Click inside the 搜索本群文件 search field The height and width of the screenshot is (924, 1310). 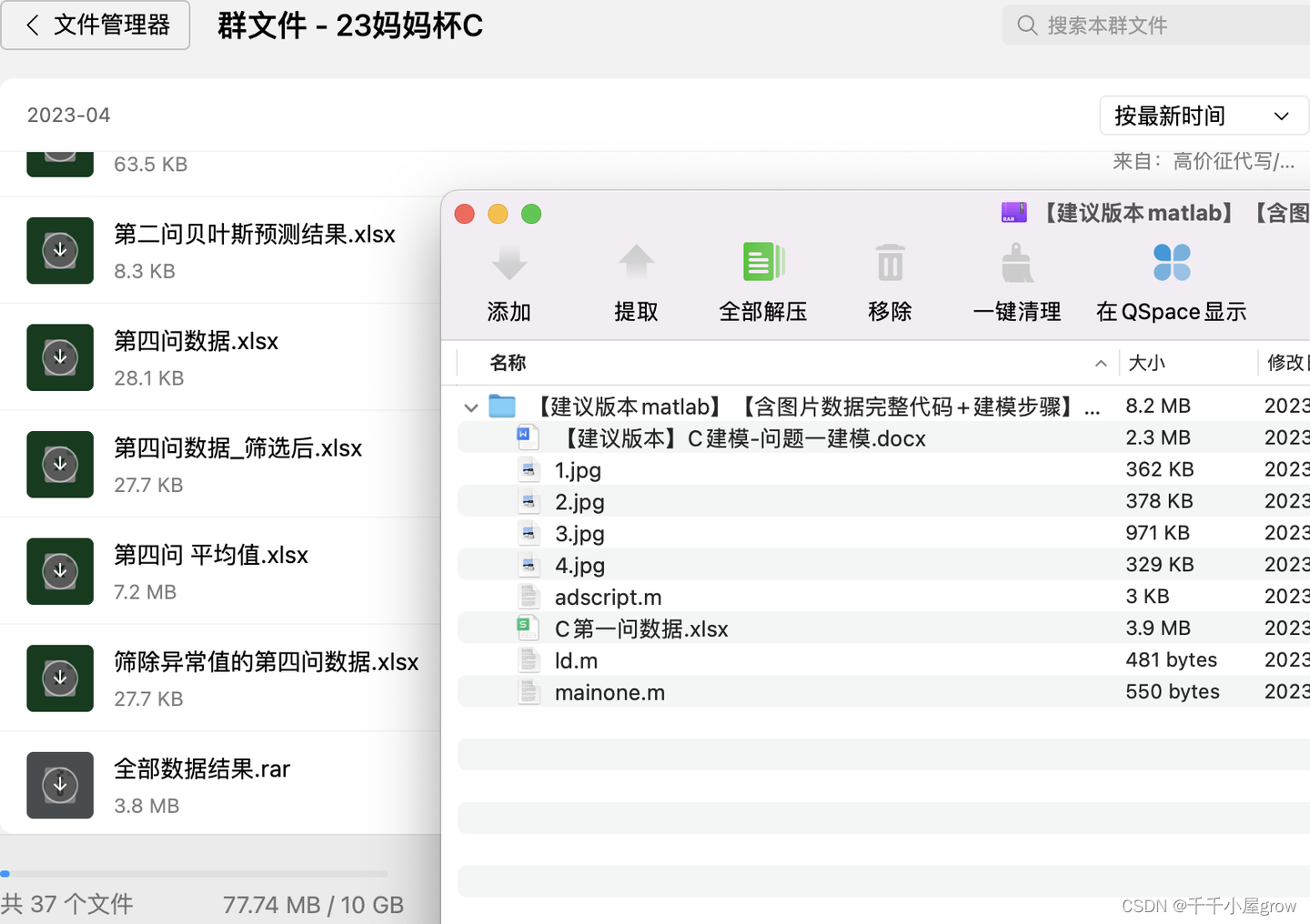[1137, 25]
